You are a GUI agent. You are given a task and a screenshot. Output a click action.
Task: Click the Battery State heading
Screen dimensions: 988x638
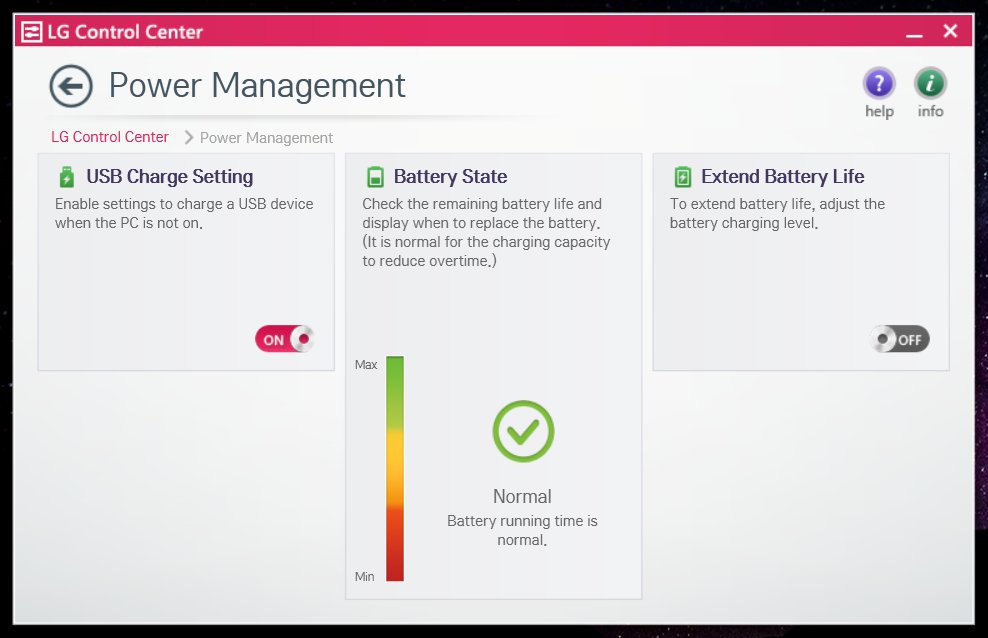[451, 176]
